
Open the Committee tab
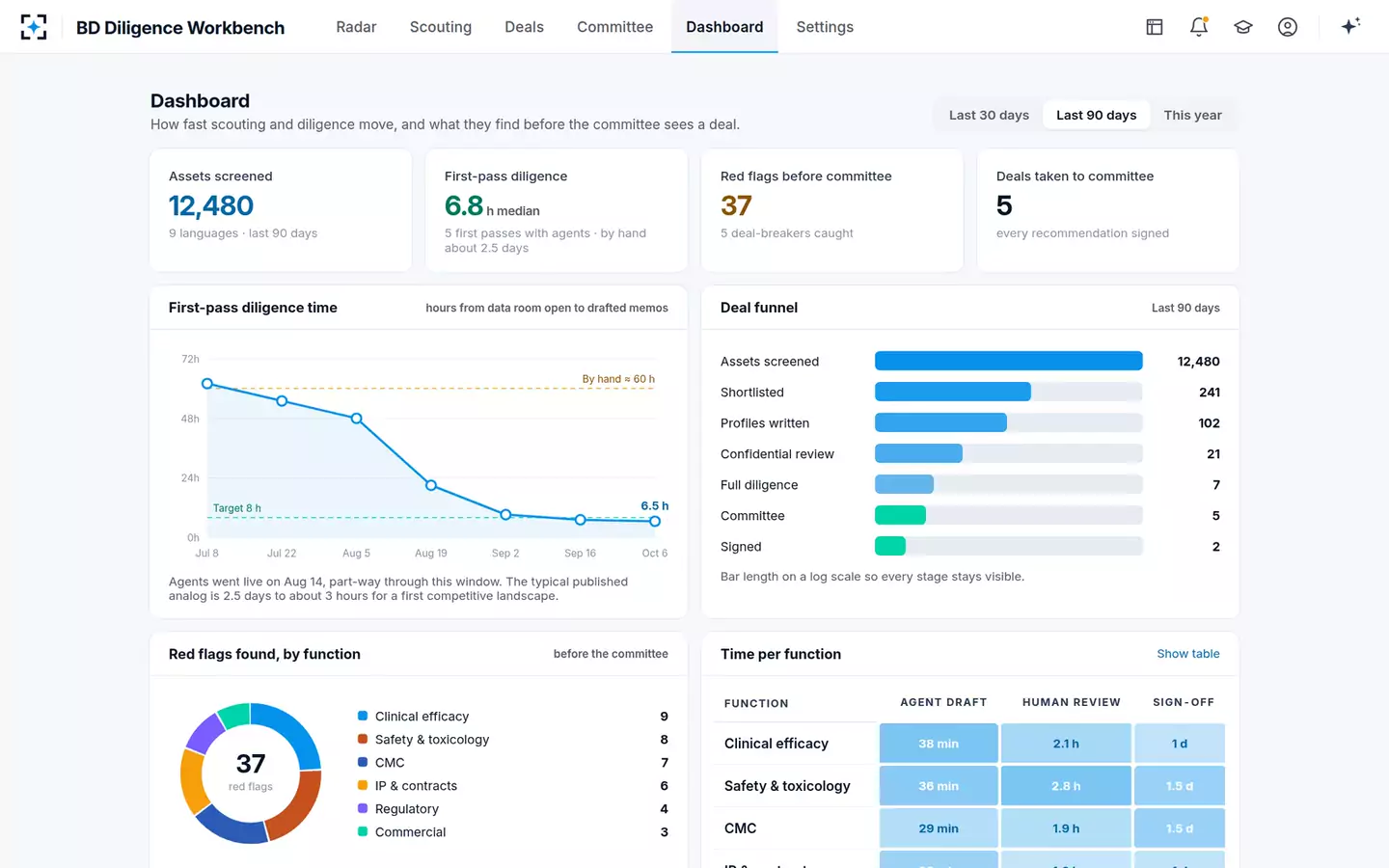[x=614, y=27]
